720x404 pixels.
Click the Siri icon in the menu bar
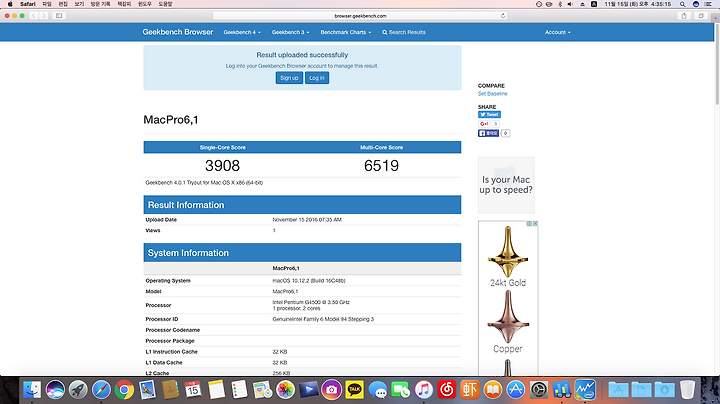pos(696,4)
